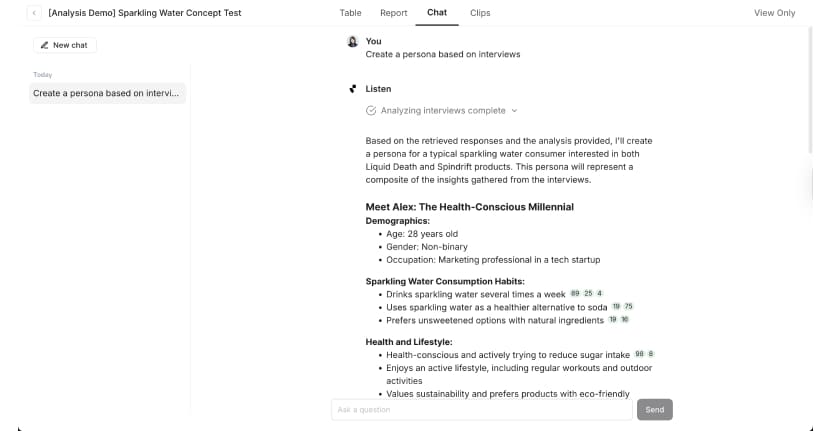The height and width of the screenshot is (432, 830).
Task: Click the user avatar beside You
Action: 352,42
